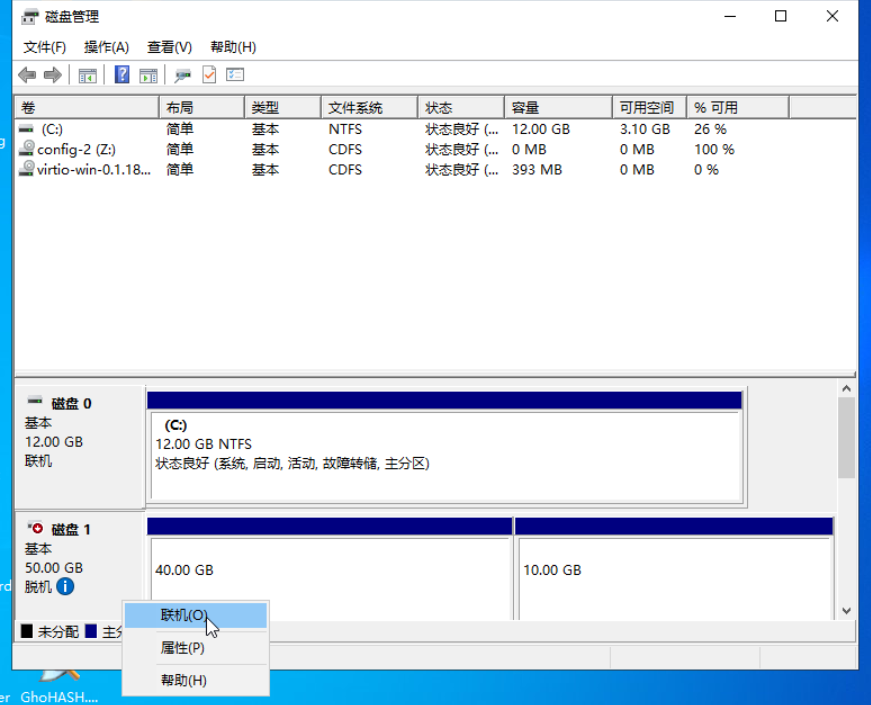Click the checkmark properties toolbar icon
Viewport: 871px width, 705px height.
pyautogui.click(x=209, y=75)
